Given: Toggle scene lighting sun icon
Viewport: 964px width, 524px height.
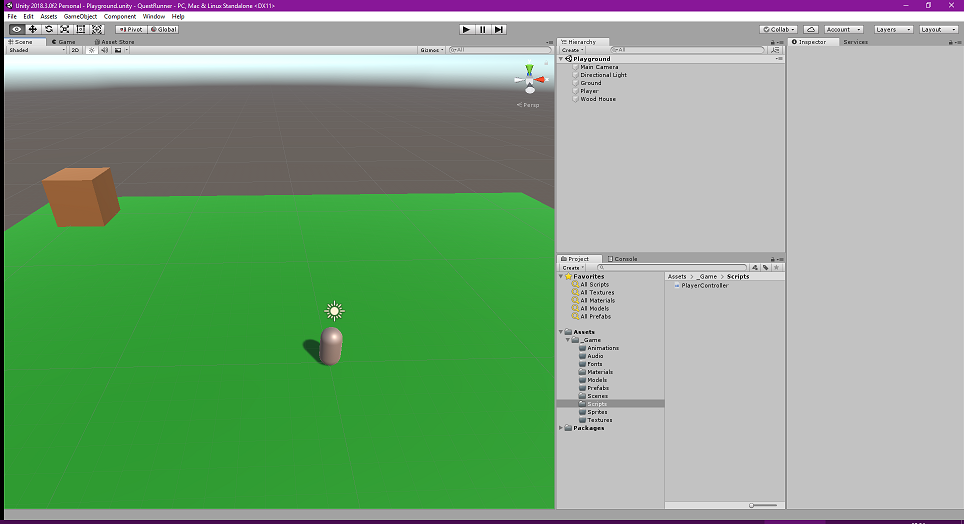Looking at the screenshot, I should pos(91,50).
